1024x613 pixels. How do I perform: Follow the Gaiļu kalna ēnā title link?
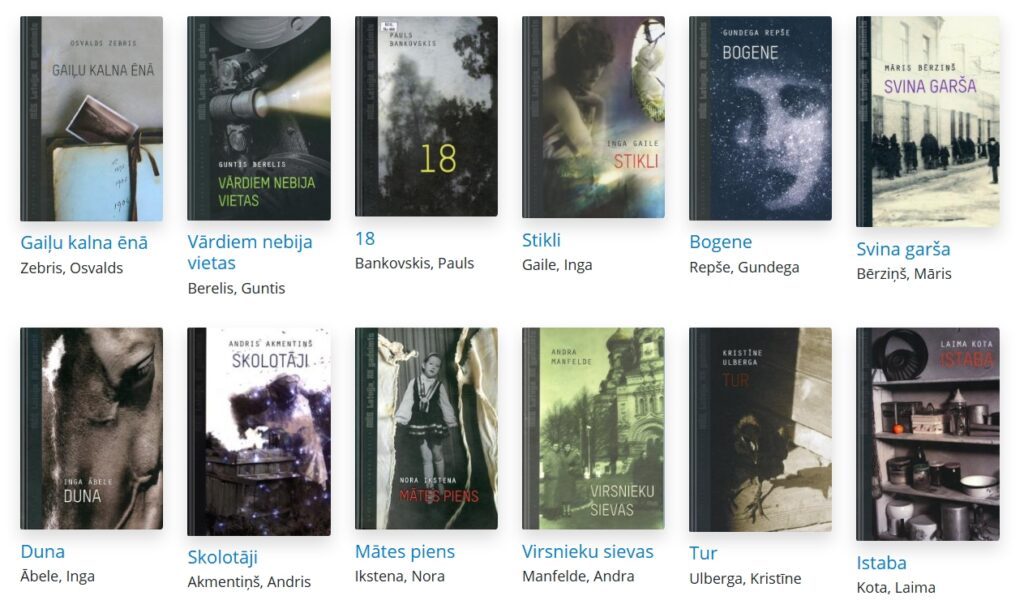pos(84,243)
